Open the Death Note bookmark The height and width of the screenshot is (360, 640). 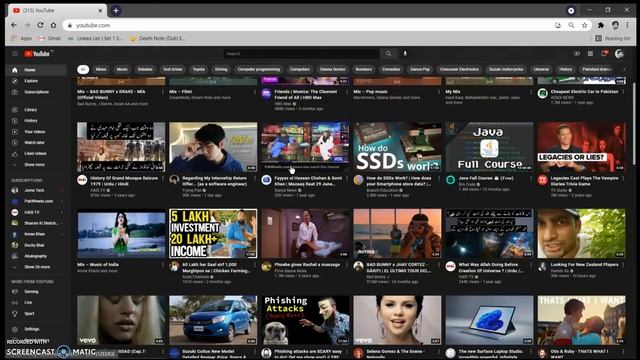[158, 38]
